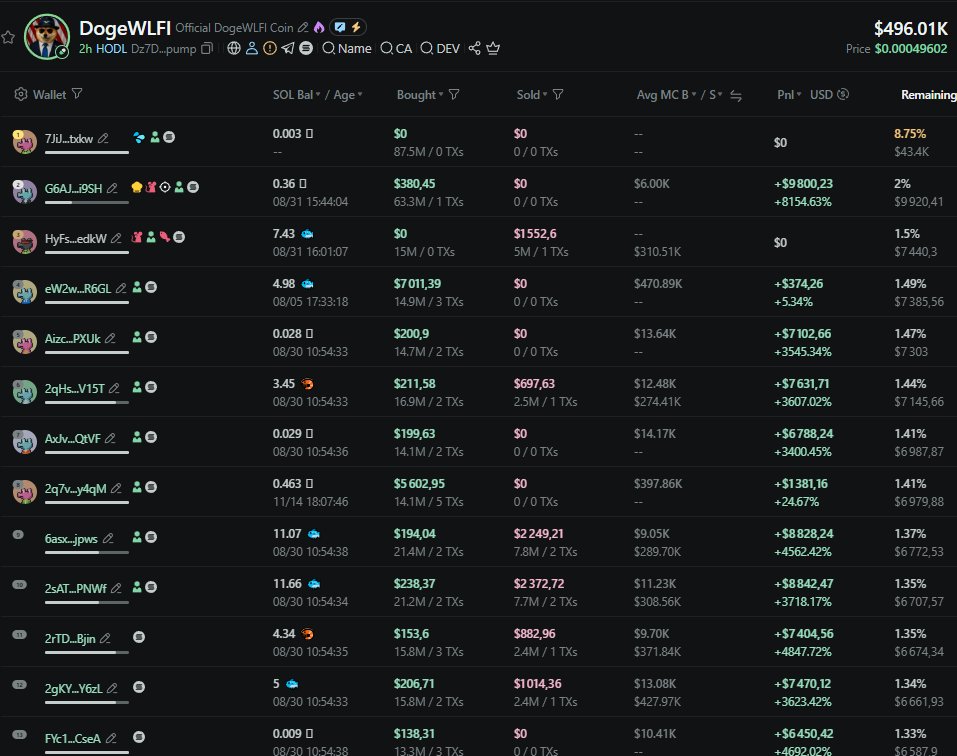The width and height of the screenshot is (957, 756).
Task: Rename wallet AxJv...QtVF with pencil icon
Action: (x=110, y=438)
